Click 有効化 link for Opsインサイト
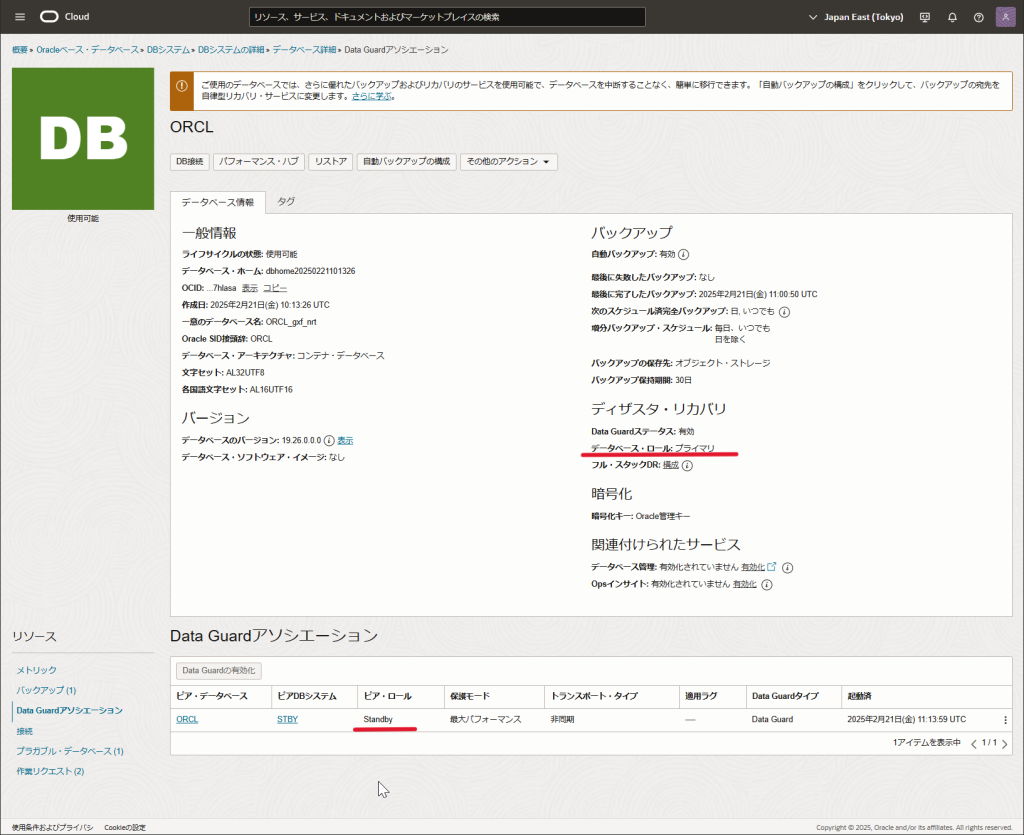 744,584
